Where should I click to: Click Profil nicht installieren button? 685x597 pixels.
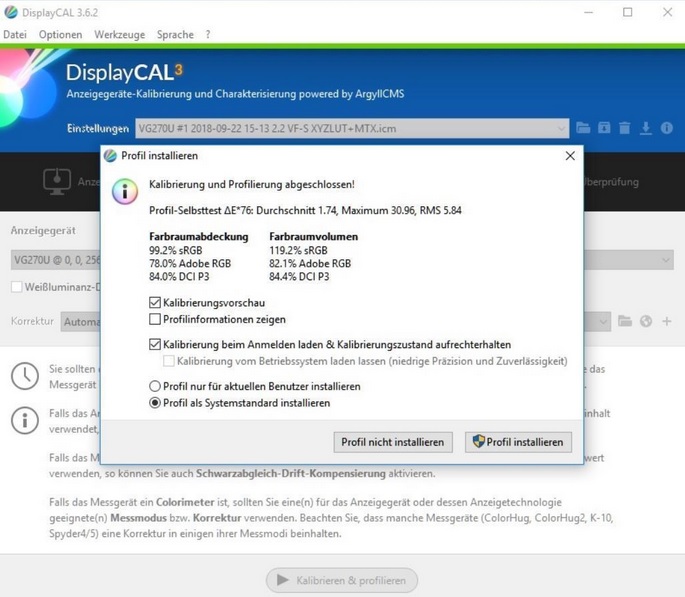[x=393, y=442]
